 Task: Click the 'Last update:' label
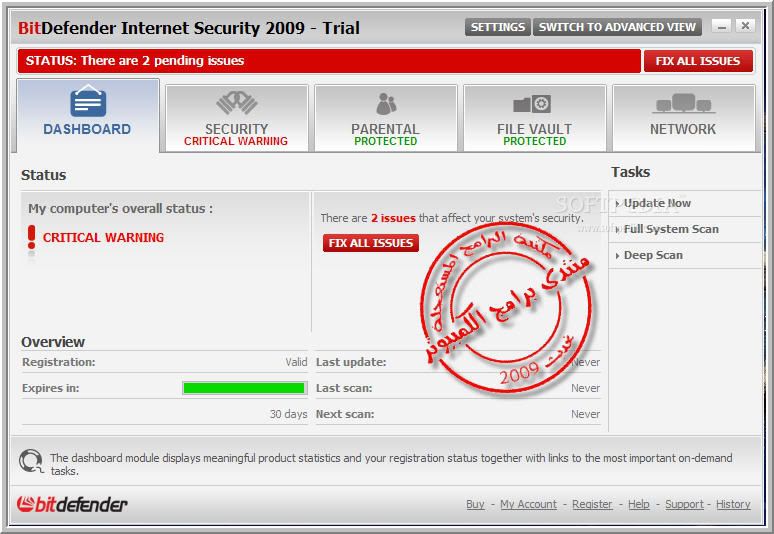pos(351,362)
